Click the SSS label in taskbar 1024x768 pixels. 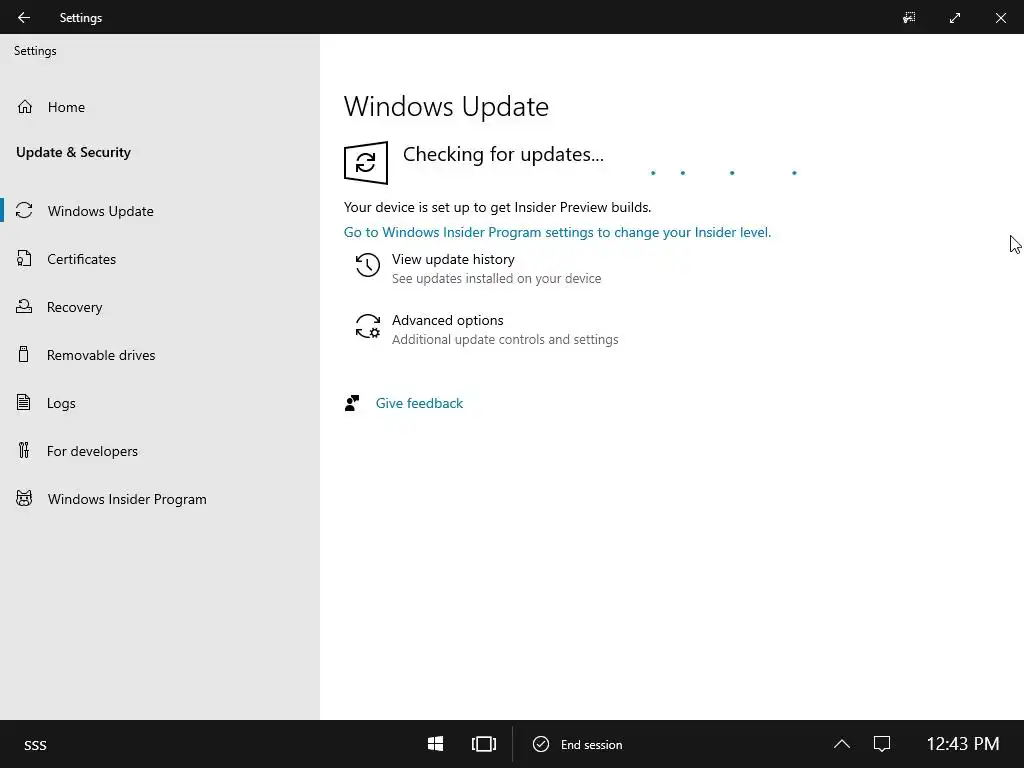coord(35,745)
